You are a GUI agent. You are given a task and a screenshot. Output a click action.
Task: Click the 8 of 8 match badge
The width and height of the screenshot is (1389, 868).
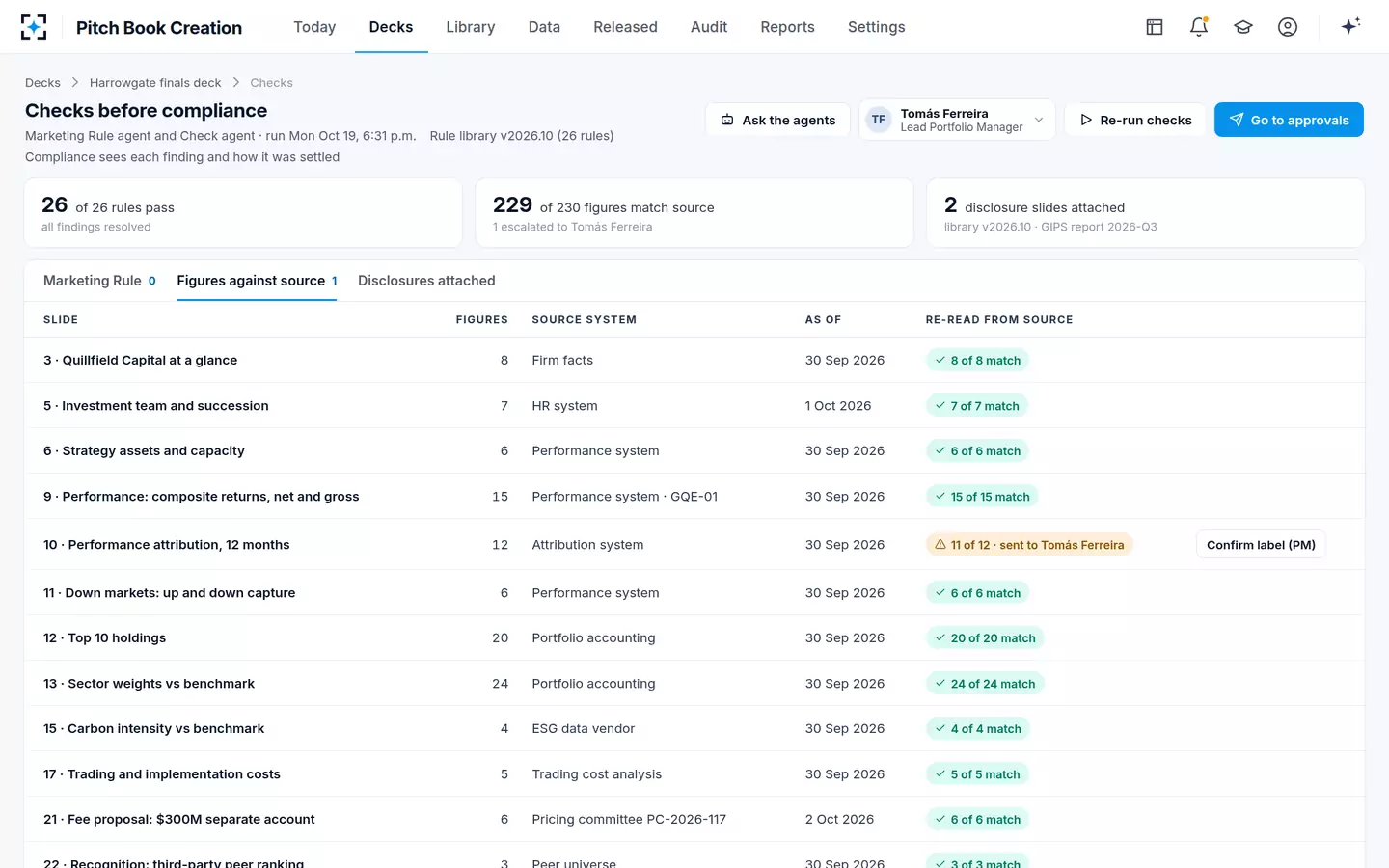coord(977,361)
